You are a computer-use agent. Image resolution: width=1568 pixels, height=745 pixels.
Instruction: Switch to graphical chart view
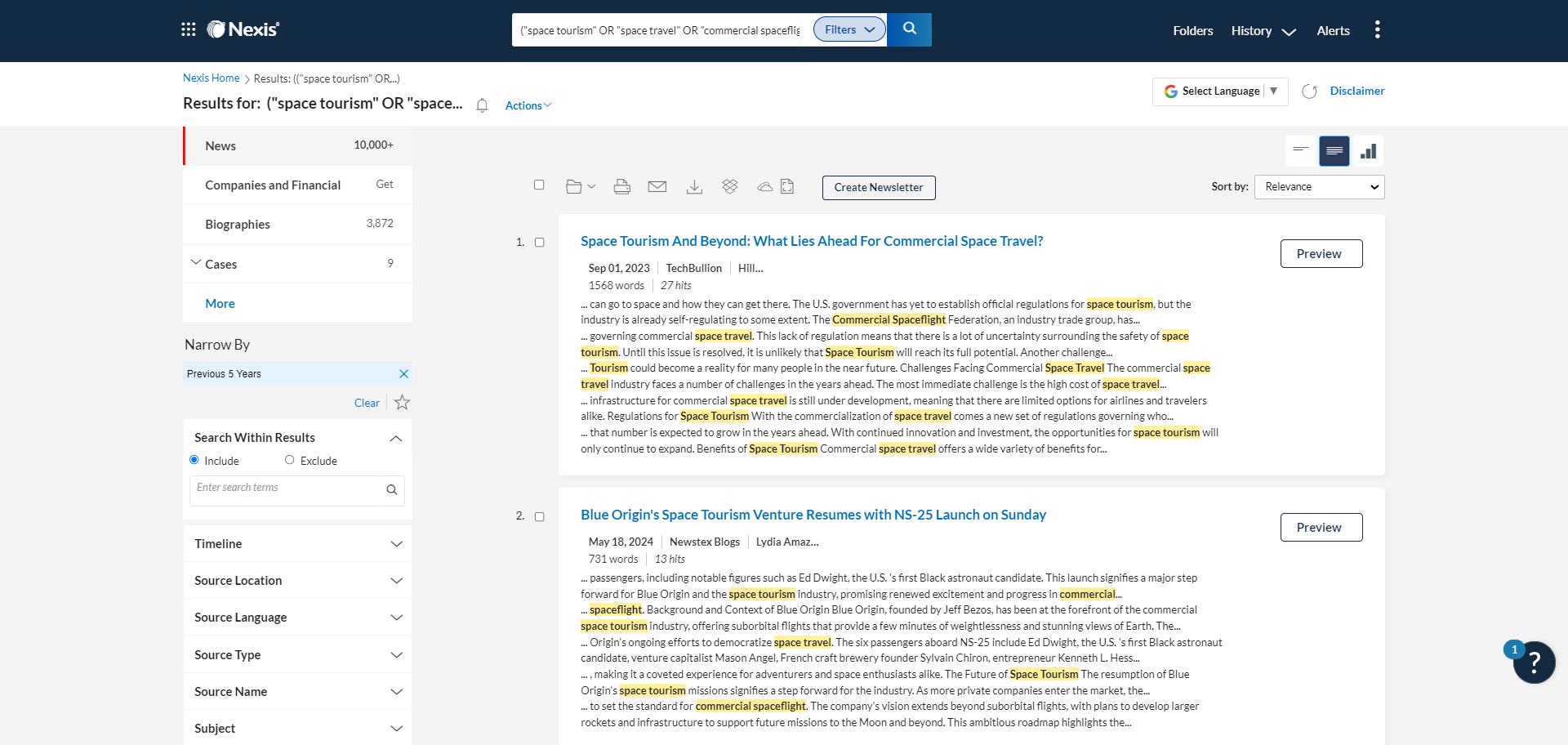click(1368, 151)
